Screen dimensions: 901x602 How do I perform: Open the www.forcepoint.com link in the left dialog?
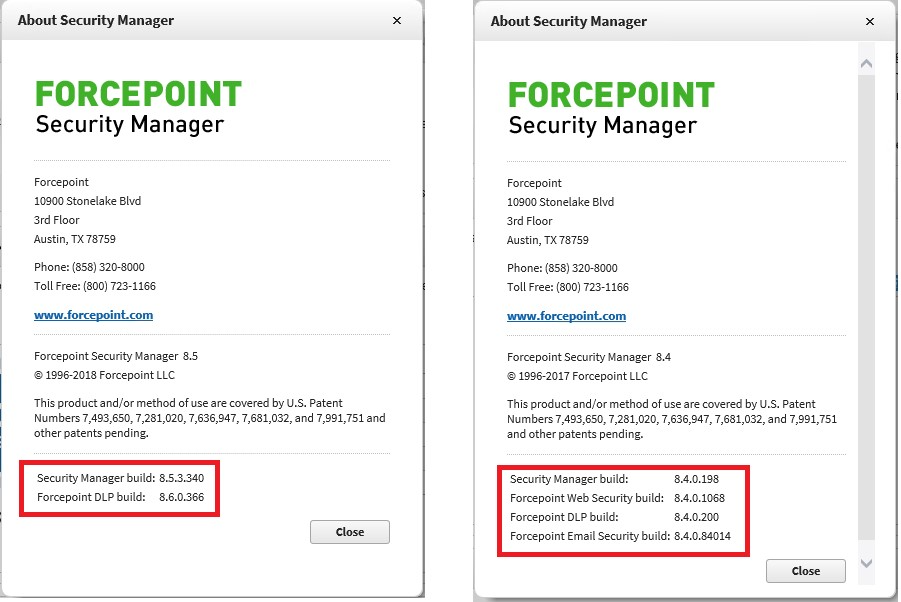click(x=94, y=315)
